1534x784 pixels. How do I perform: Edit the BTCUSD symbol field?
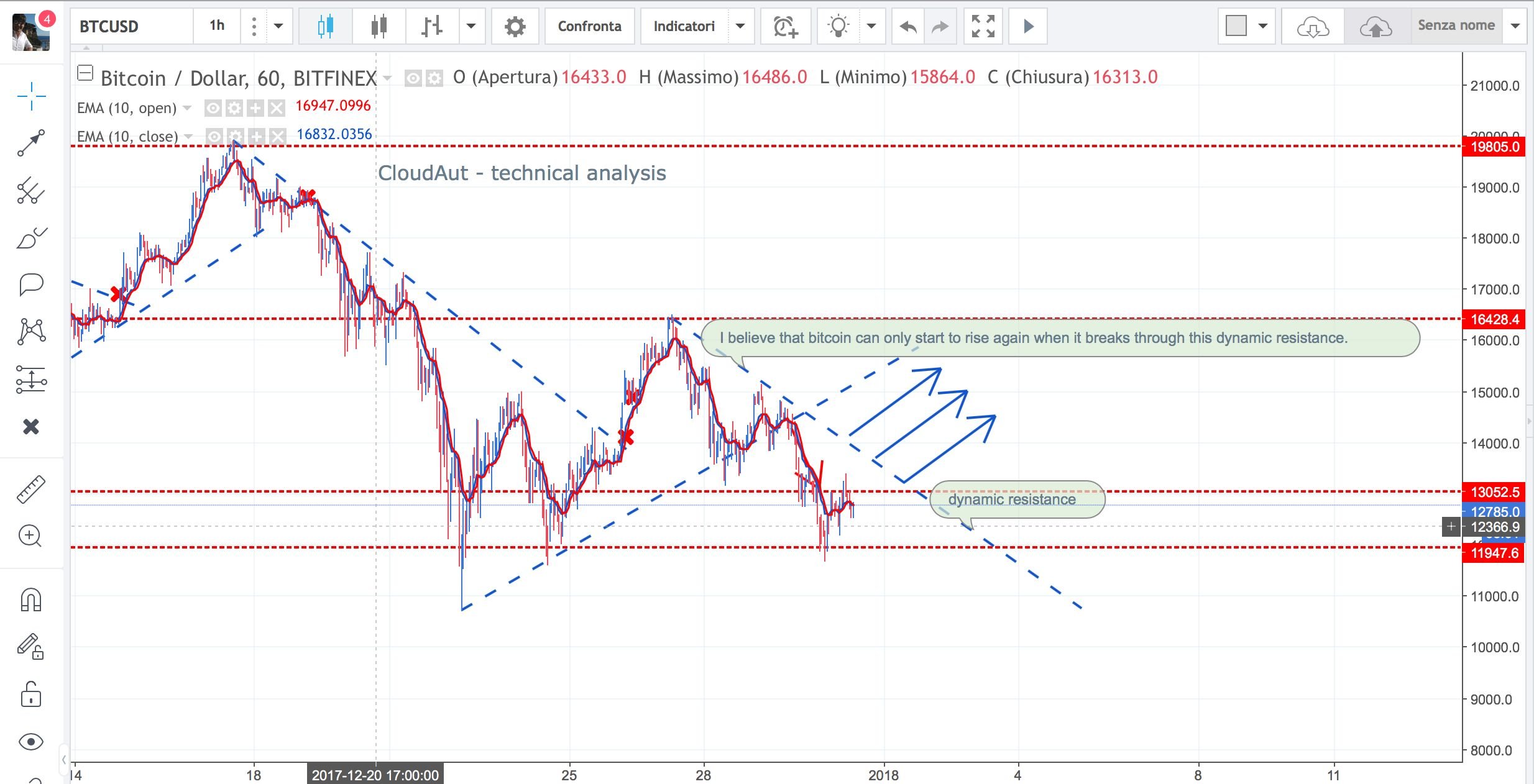click(132, 26)
